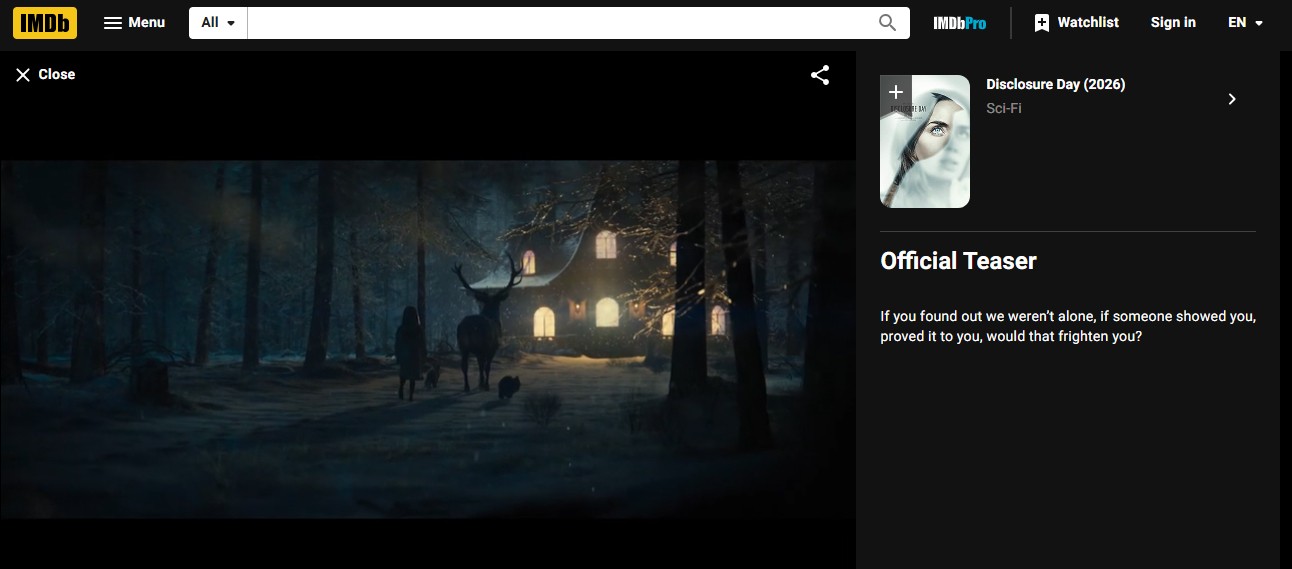Viewport: 1292px width, 569px height.
Task: Open the EN language dropdown
Action: click(x=1245, y=23)
